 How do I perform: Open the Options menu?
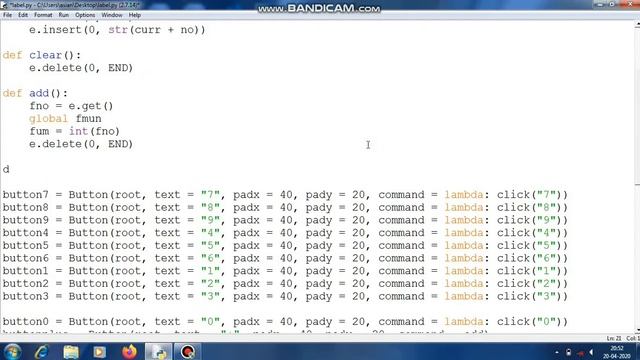85,15
